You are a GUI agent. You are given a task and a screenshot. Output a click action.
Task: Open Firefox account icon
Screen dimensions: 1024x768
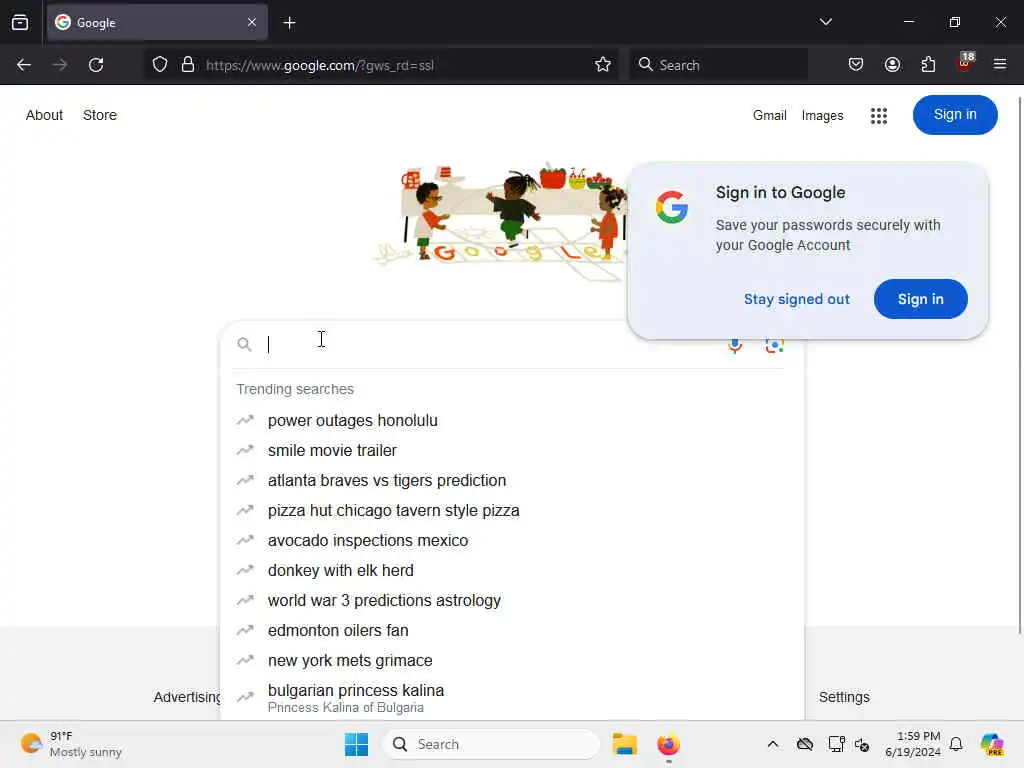coord(892,65)
